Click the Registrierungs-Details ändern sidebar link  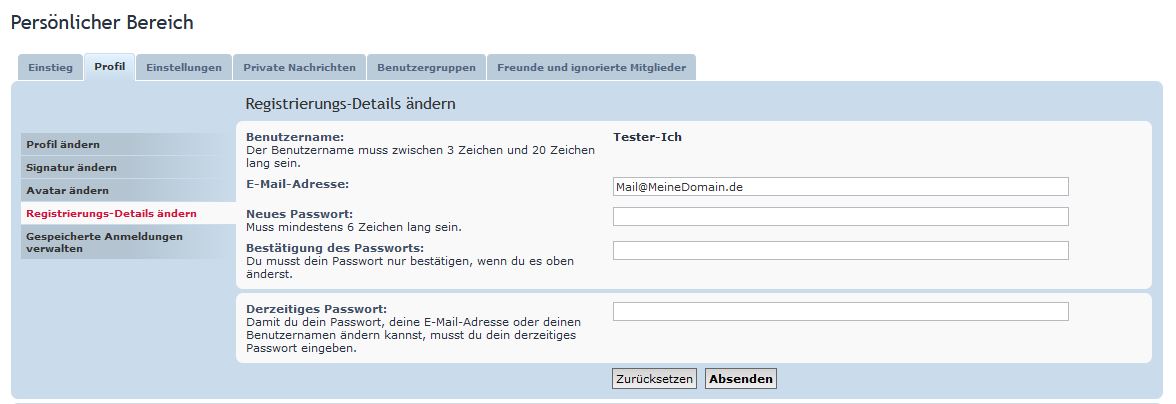pyautogui.click(x=111, y=213)
